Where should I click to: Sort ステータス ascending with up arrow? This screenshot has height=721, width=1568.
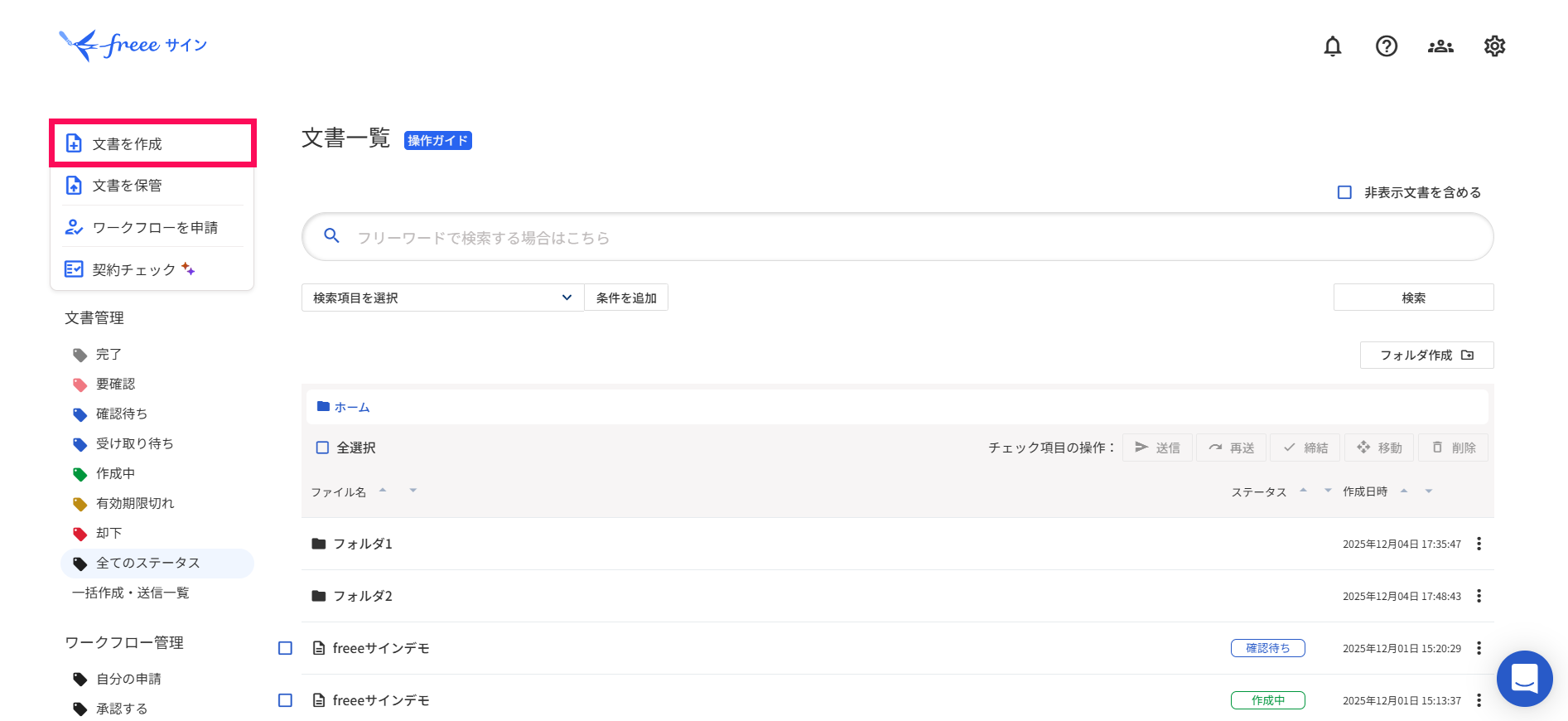[x=1303, y=490]
